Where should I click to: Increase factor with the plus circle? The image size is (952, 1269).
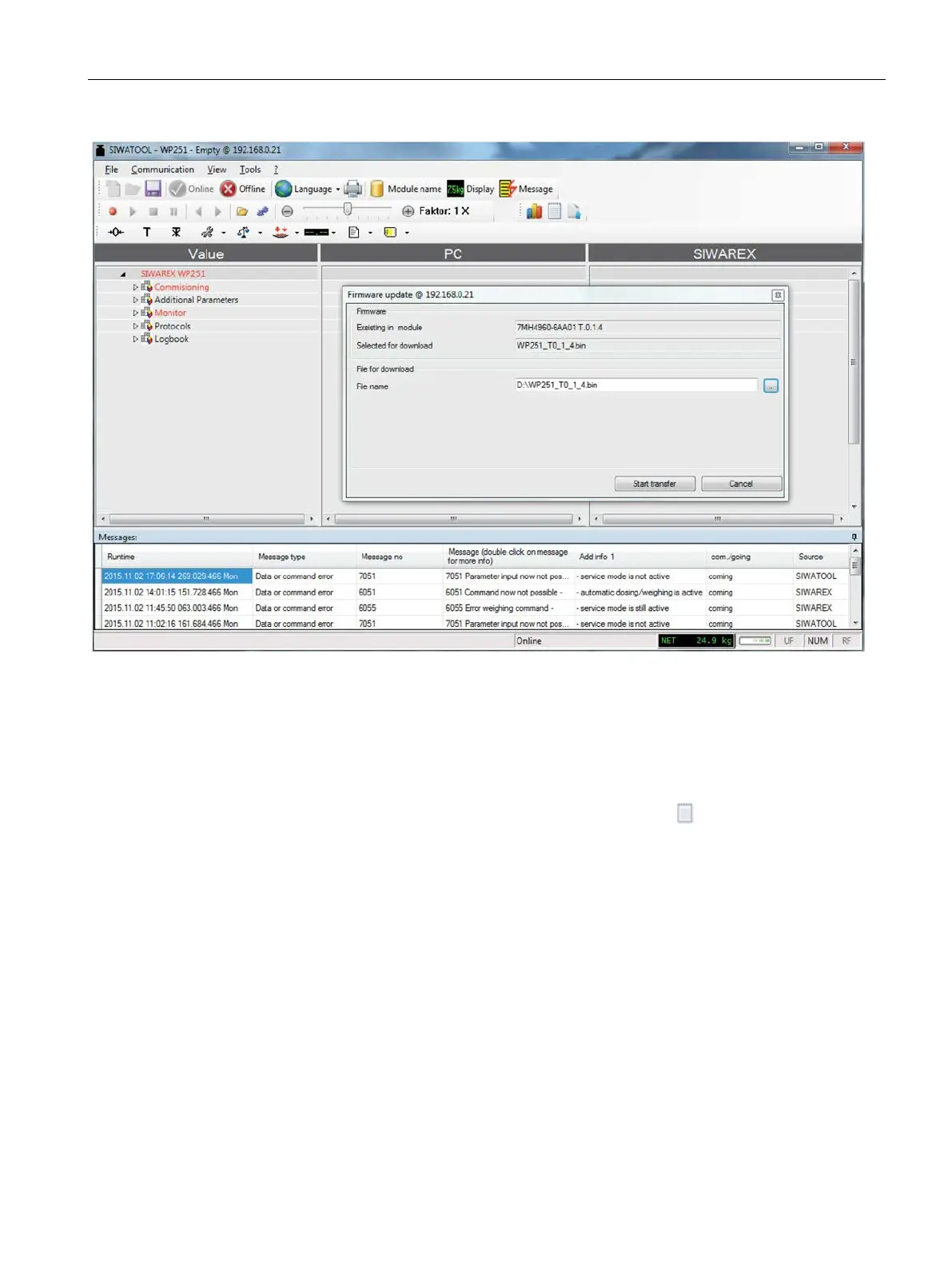coord(408,211)
